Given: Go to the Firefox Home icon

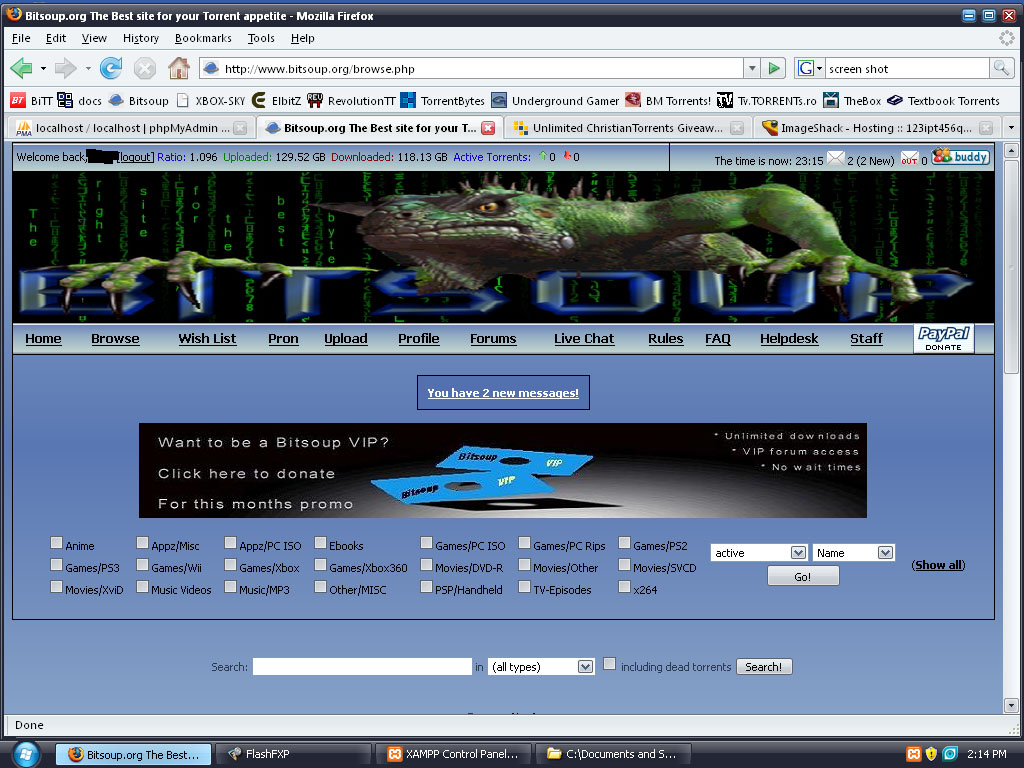Looking at the screenshot, I should pos(178,68).
